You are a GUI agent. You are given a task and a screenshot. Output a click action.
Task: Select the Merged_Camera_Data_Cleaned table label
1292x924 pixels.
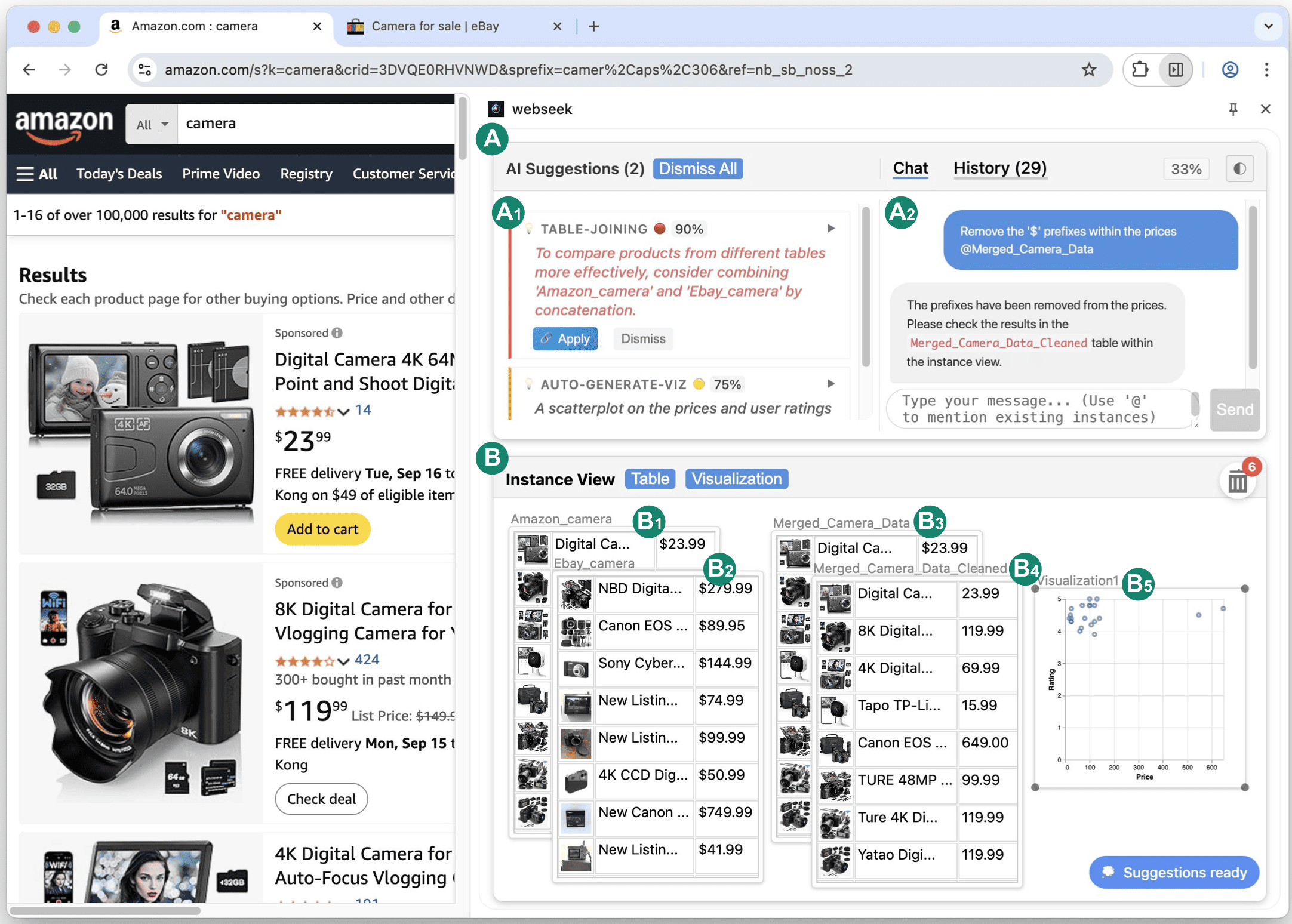click(910, 569)
